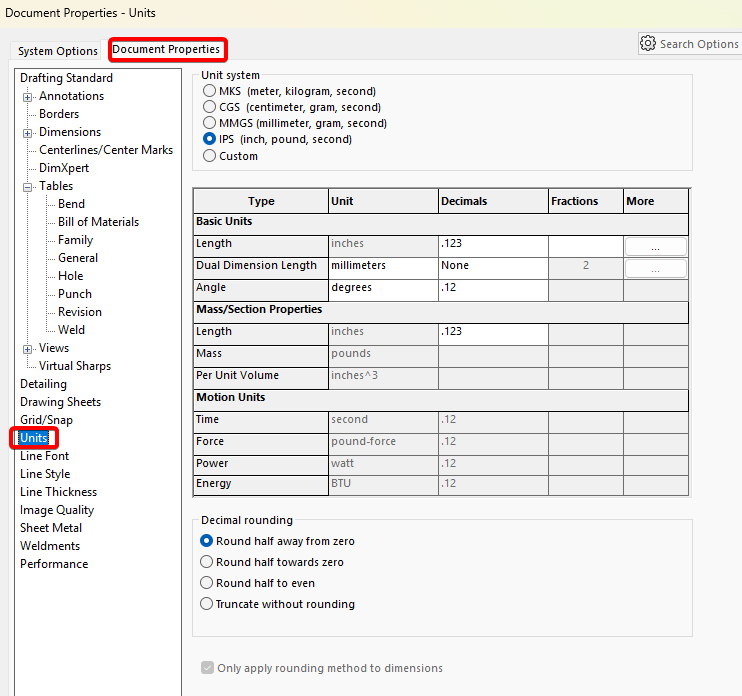Viewport: 742px width, 696px height.
Task: Open the Angle decimals .12 cell
Action: (x=493, y=290)
